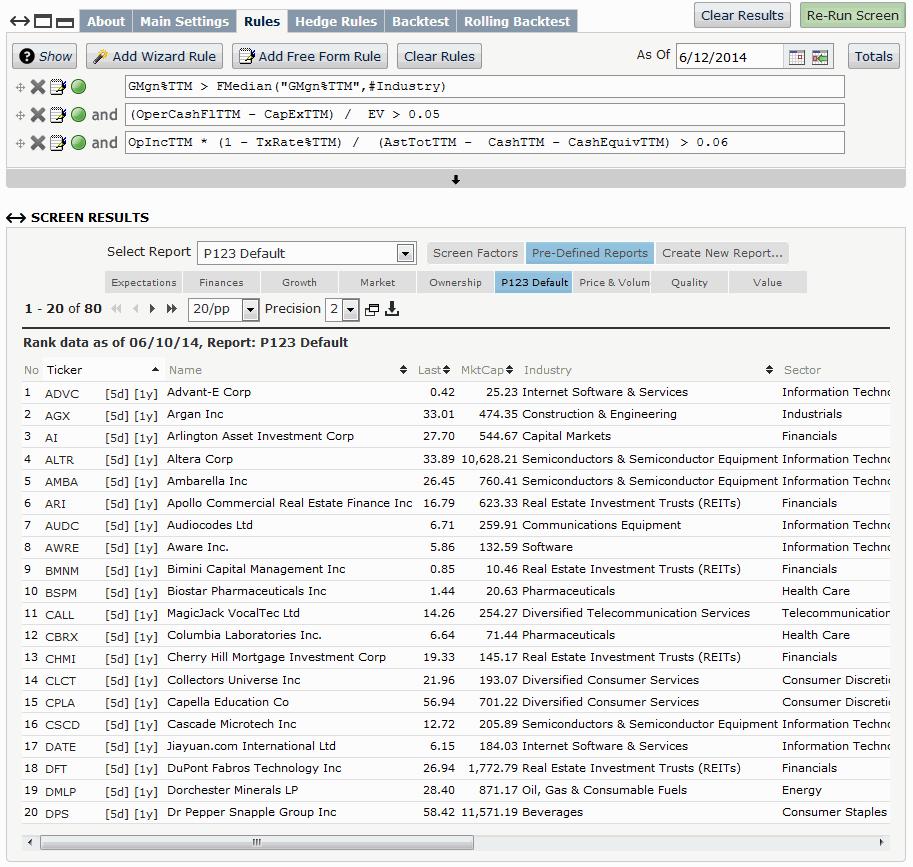Sort by Industry column arrows
Screen dimensions: 913x867
769,370
